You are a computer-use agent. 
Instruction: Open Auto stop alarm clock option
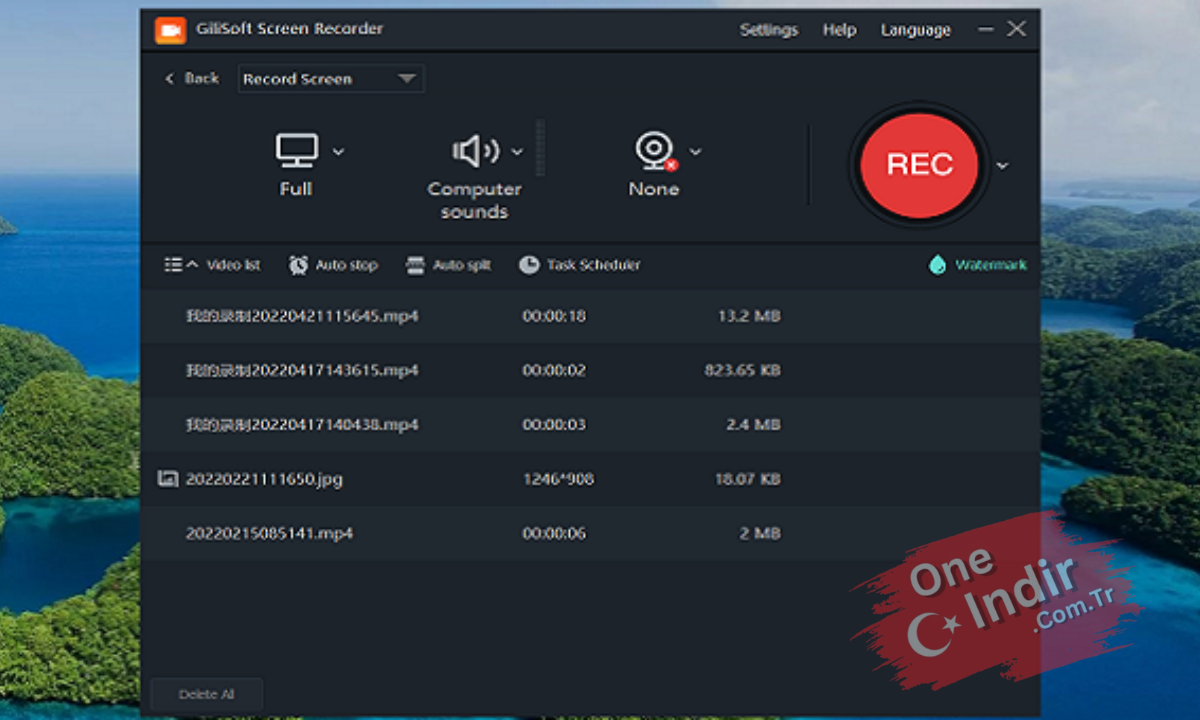pyautogui.click(x=333, y=265)
